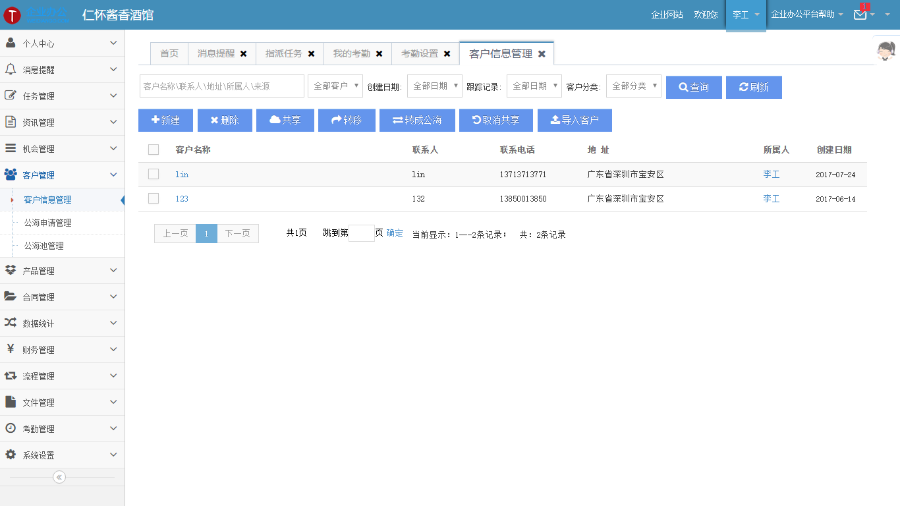
Task: Open customer link 123
Action: point(182,199)
